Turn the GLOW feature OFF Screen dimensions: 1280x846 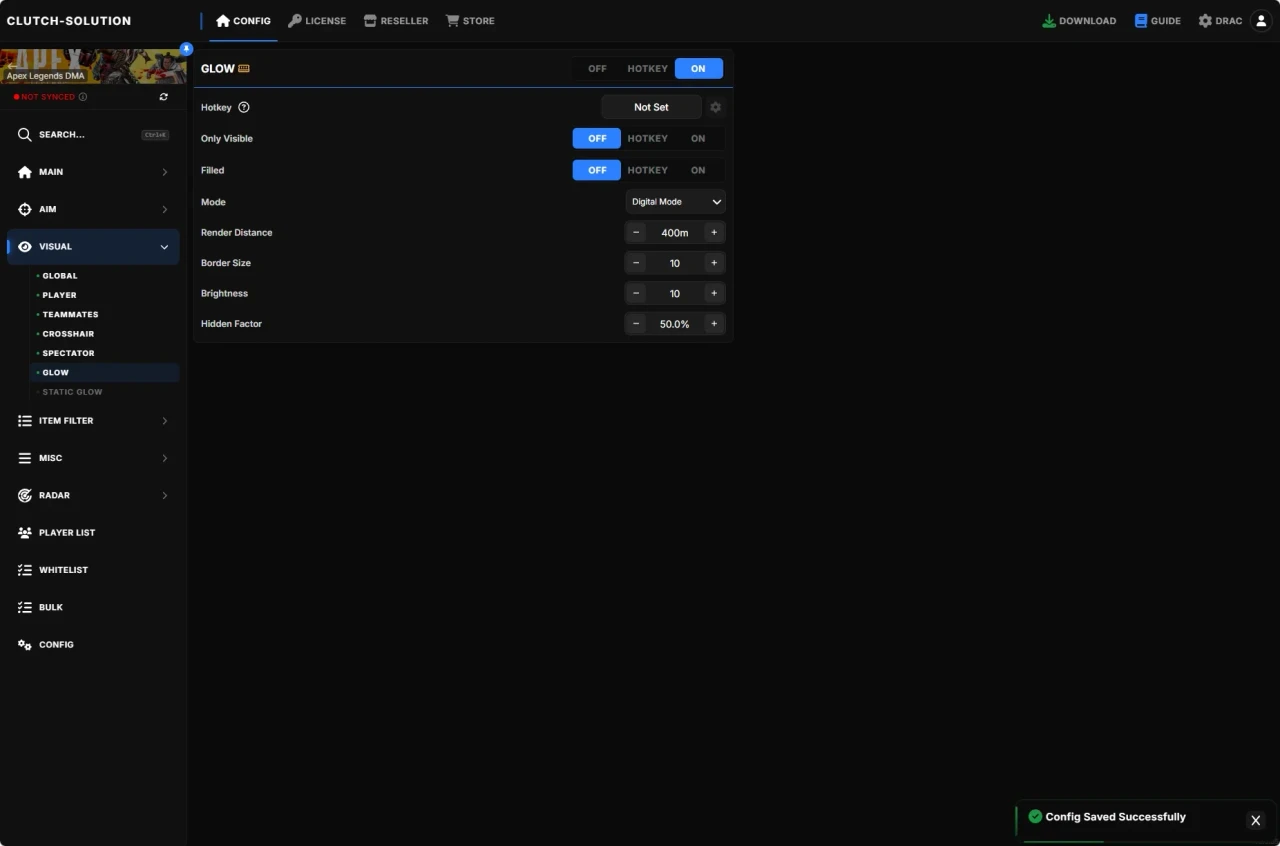(x=597, y=68)
